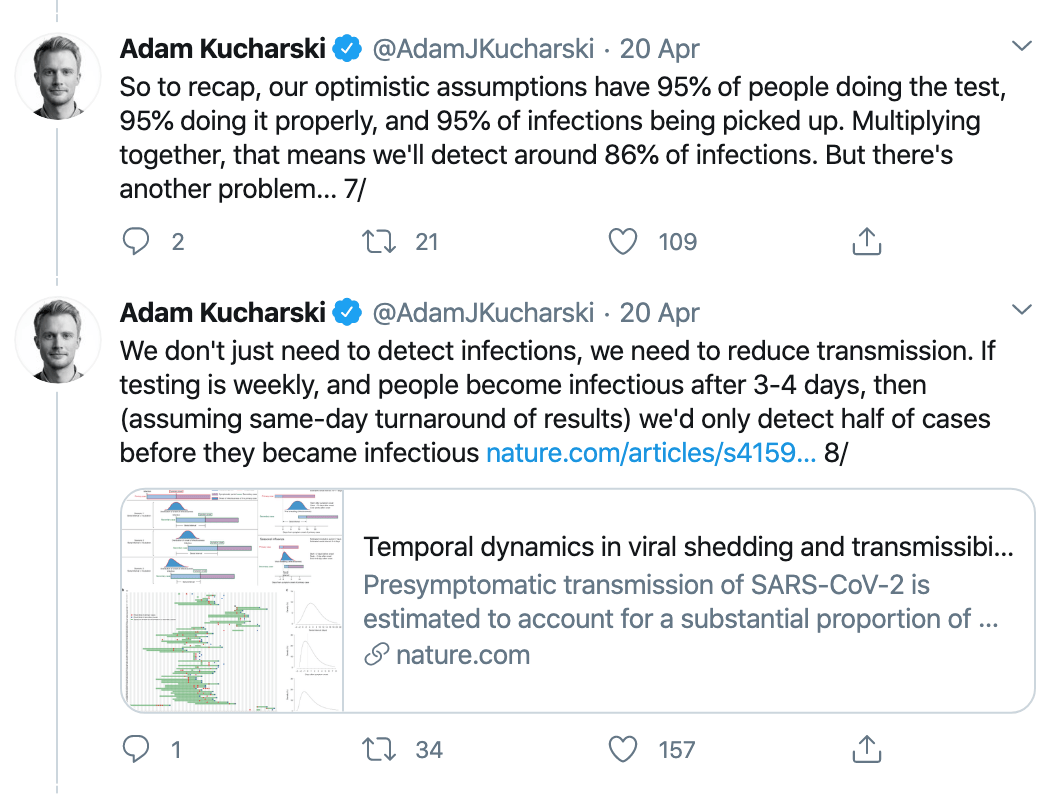Open the Nature article preview thumbnail image
Screen dimensions: 1060x802
[x=232, y=600]
